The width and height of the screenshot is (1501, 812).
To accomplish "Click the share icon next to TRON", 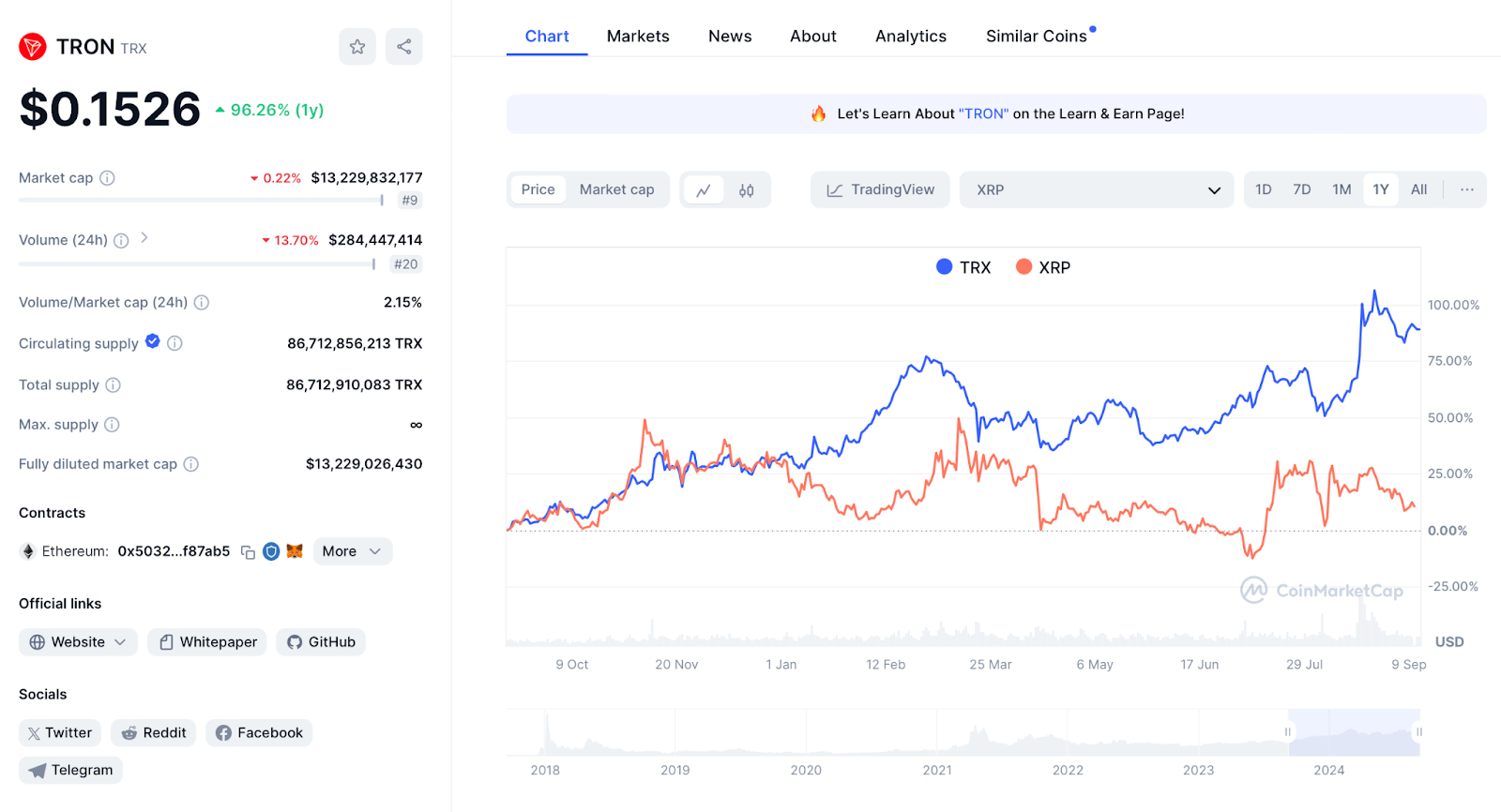I will [x=404, y=47].
